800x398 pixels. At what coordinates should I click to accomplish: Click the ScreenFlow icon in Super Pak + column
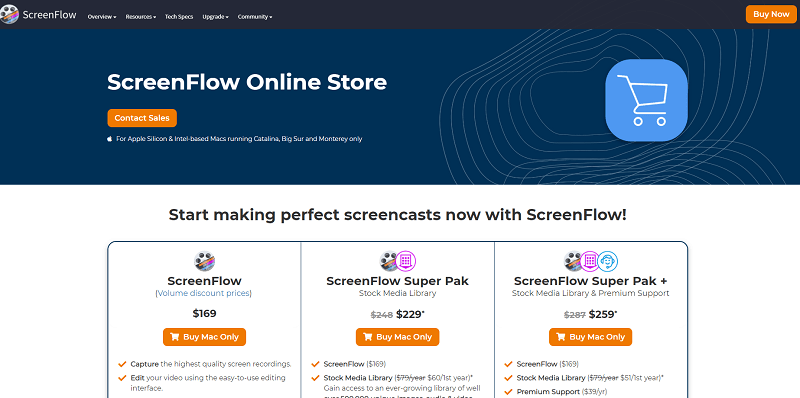[573, 261]
